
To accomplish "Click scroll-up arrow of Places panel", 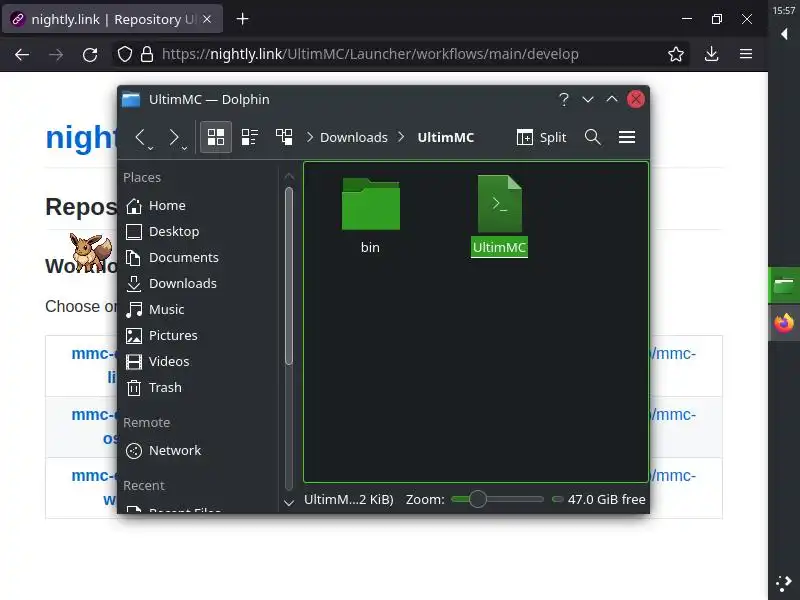I will [x=289, y=177].
